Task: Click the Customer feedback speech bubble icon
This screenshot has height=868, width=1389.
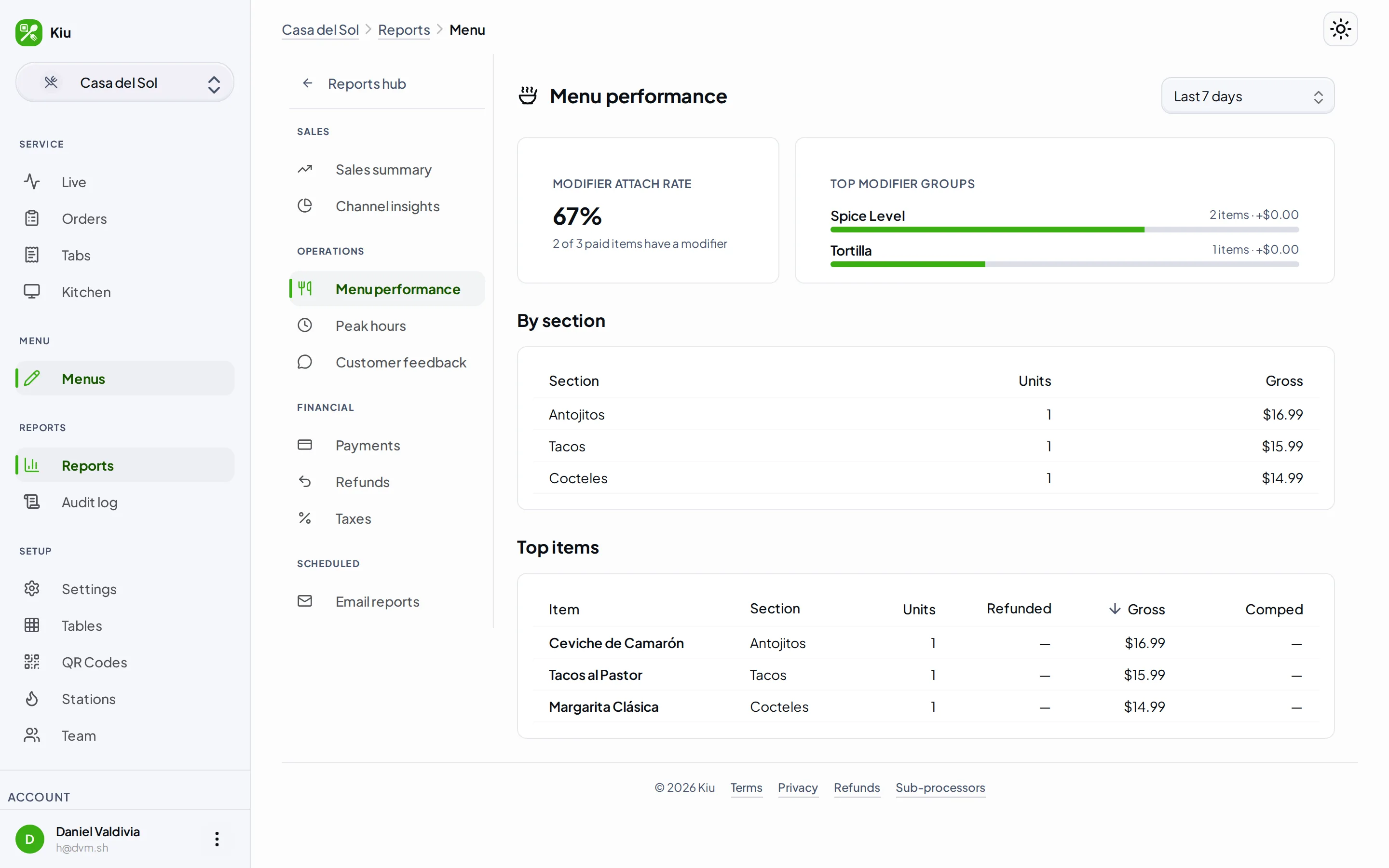Action: tap(305, 362)
